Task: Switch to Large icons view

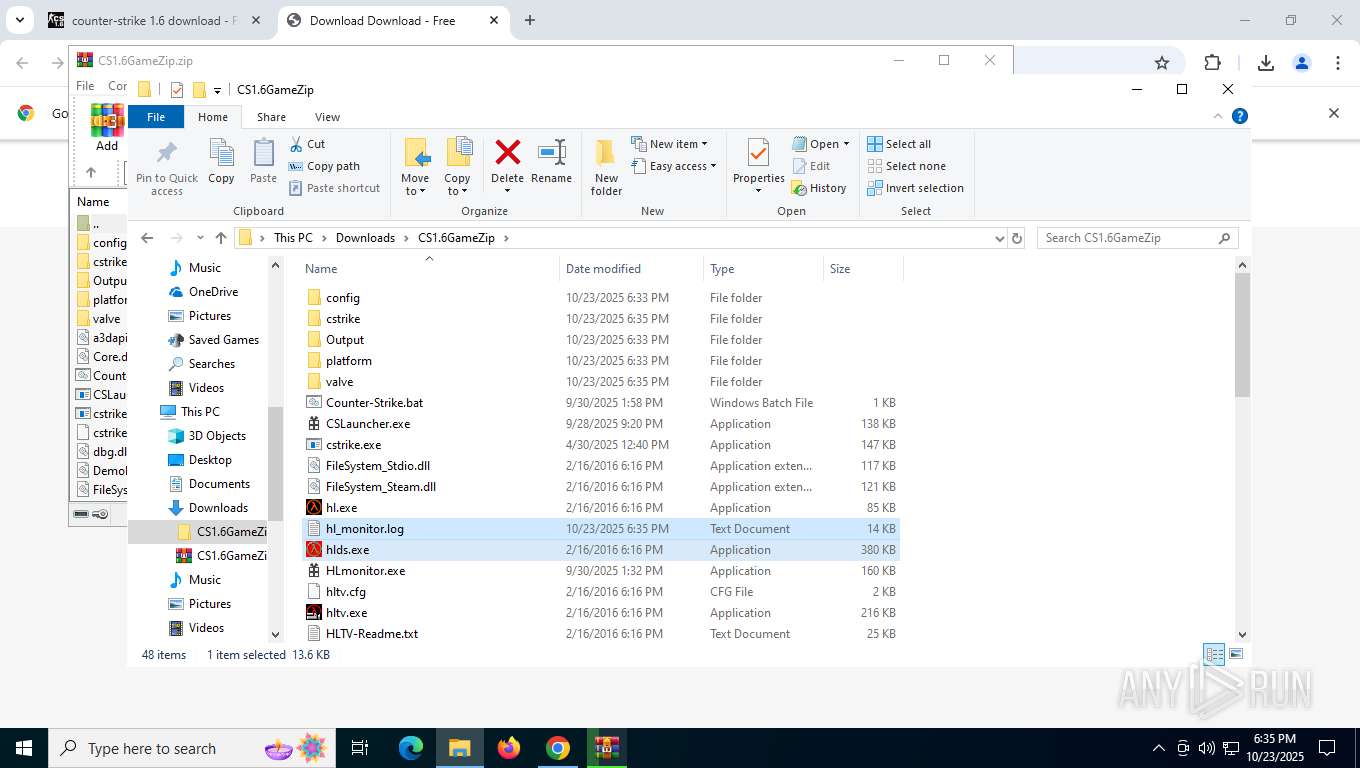Action: coord(1236,655)
